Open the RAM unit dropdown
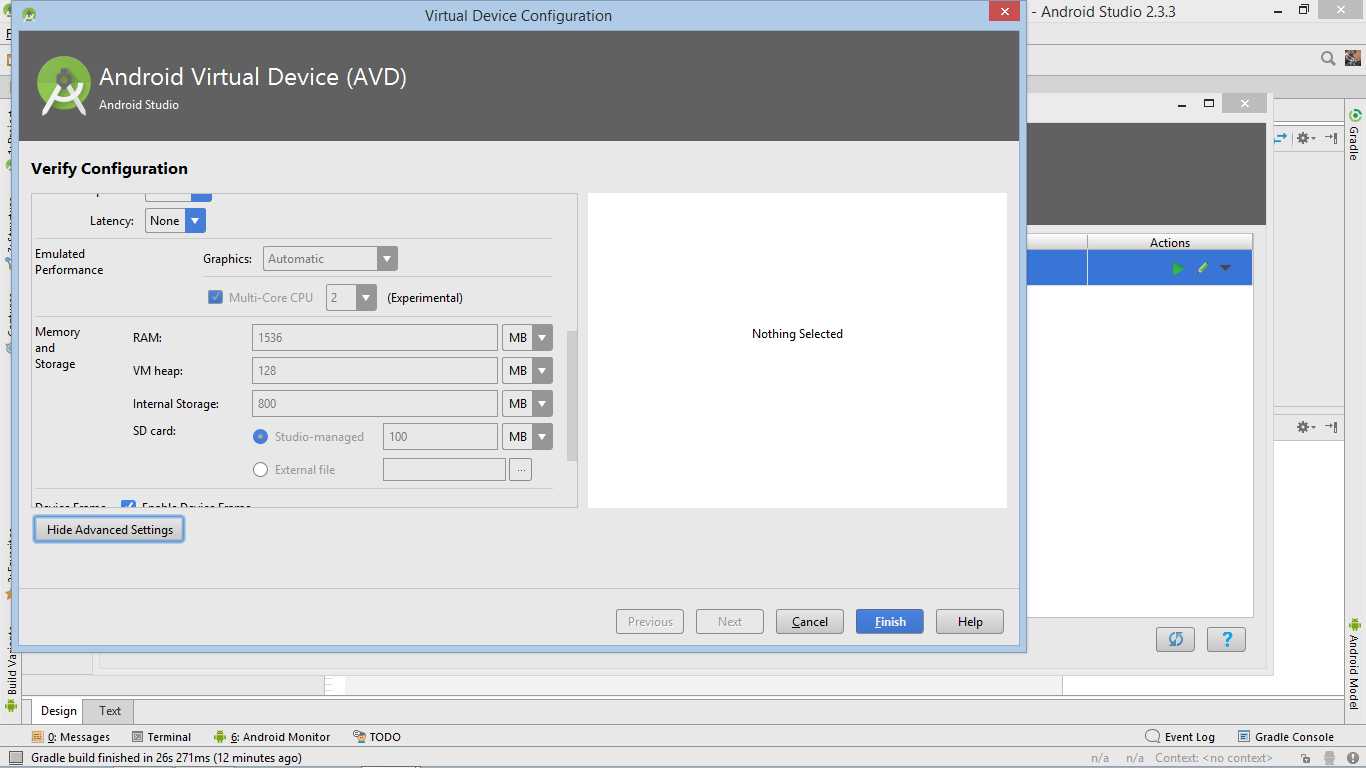This screenshot has width=1366, height=768. coord(527,338)
